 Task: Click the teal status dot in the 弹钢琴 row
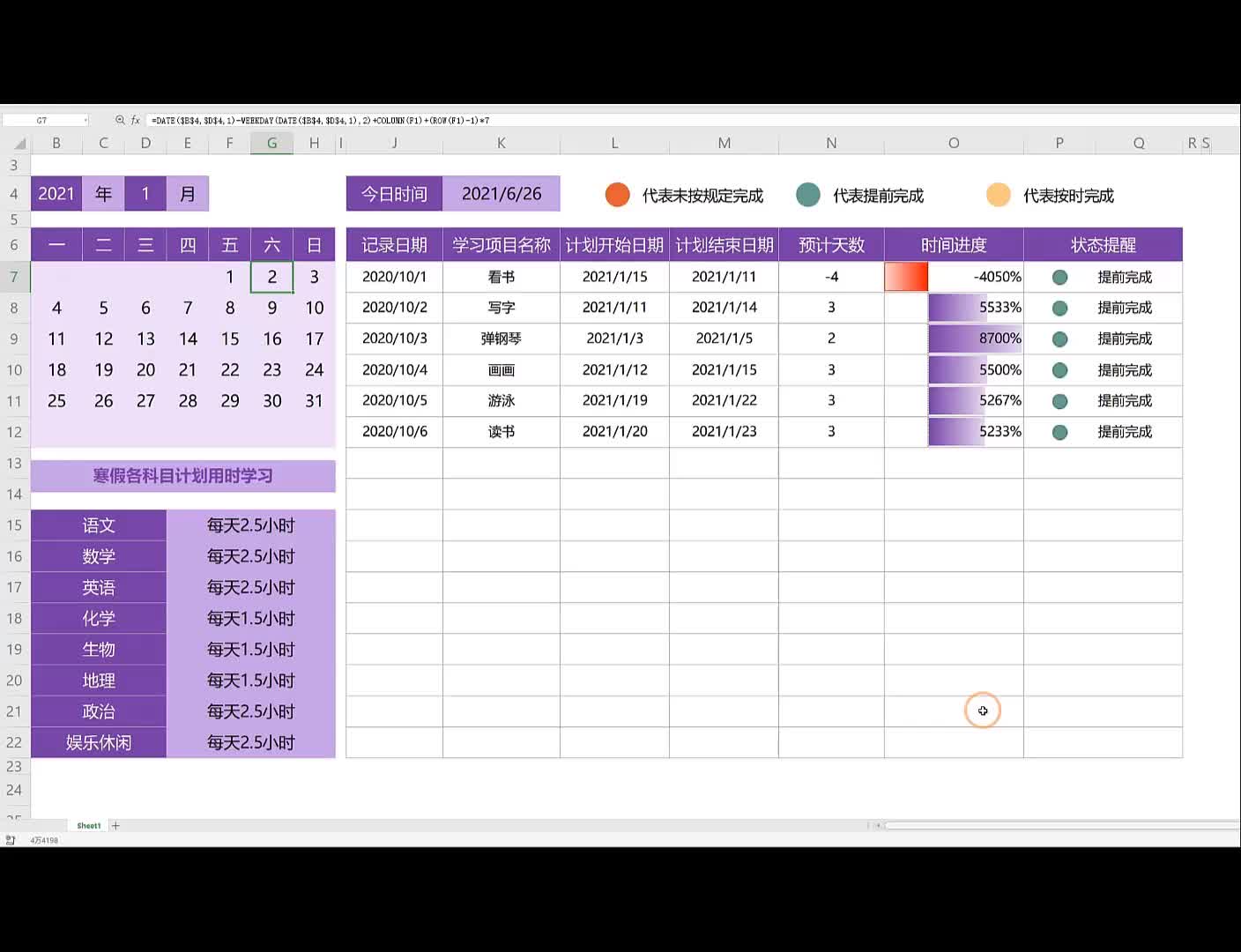coord(1060,339)
